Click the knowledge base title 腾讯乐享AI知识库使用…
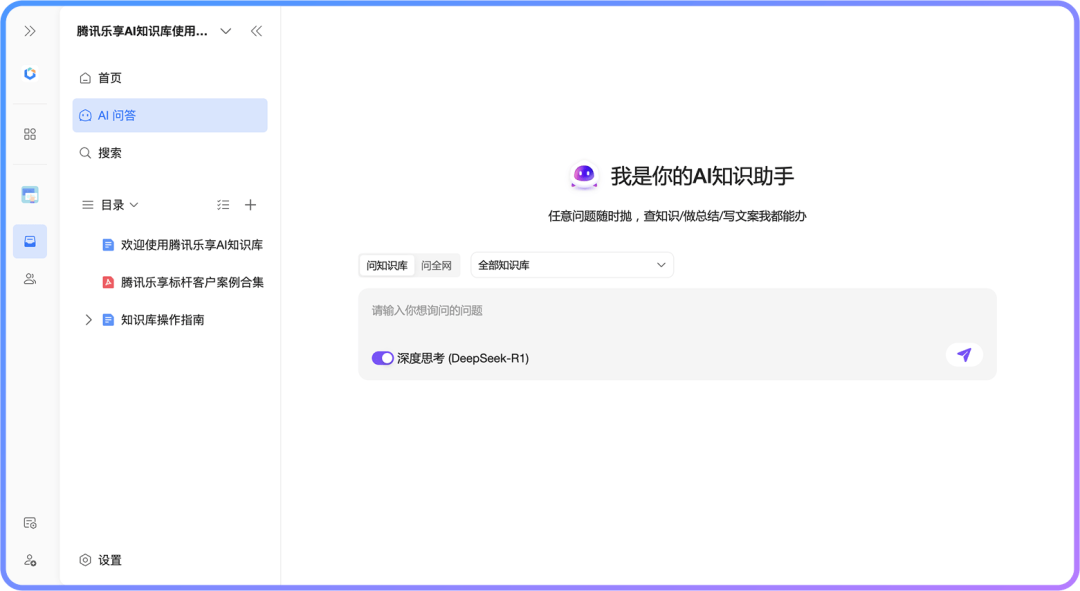 point(142,31)
